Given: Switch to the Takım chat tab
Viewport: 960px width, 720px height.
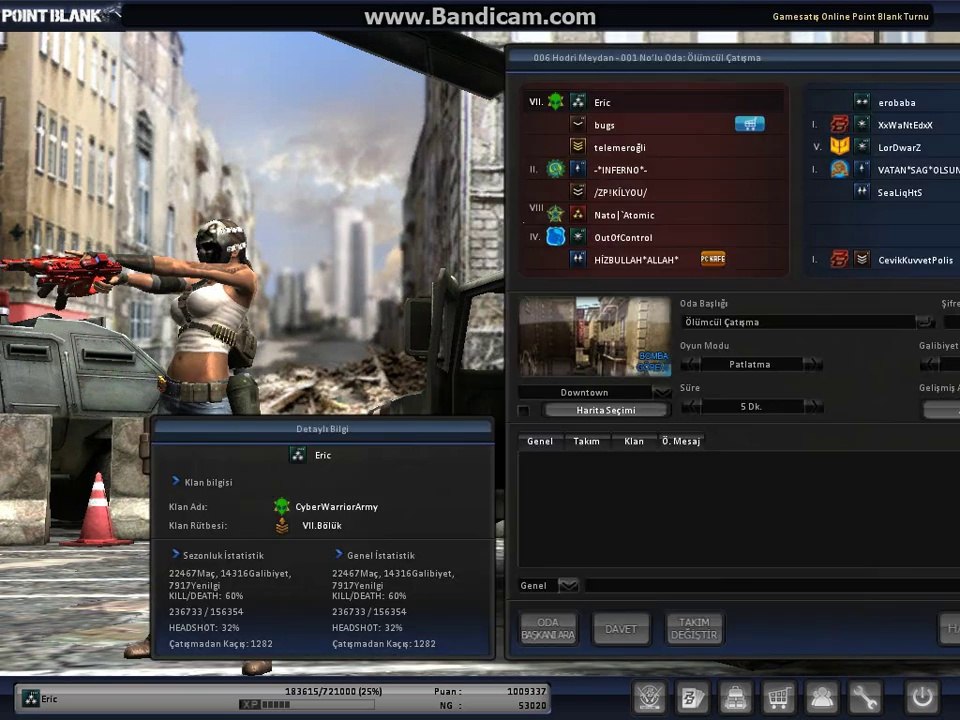Looking at the screenshot, I should tap(587, 441).
